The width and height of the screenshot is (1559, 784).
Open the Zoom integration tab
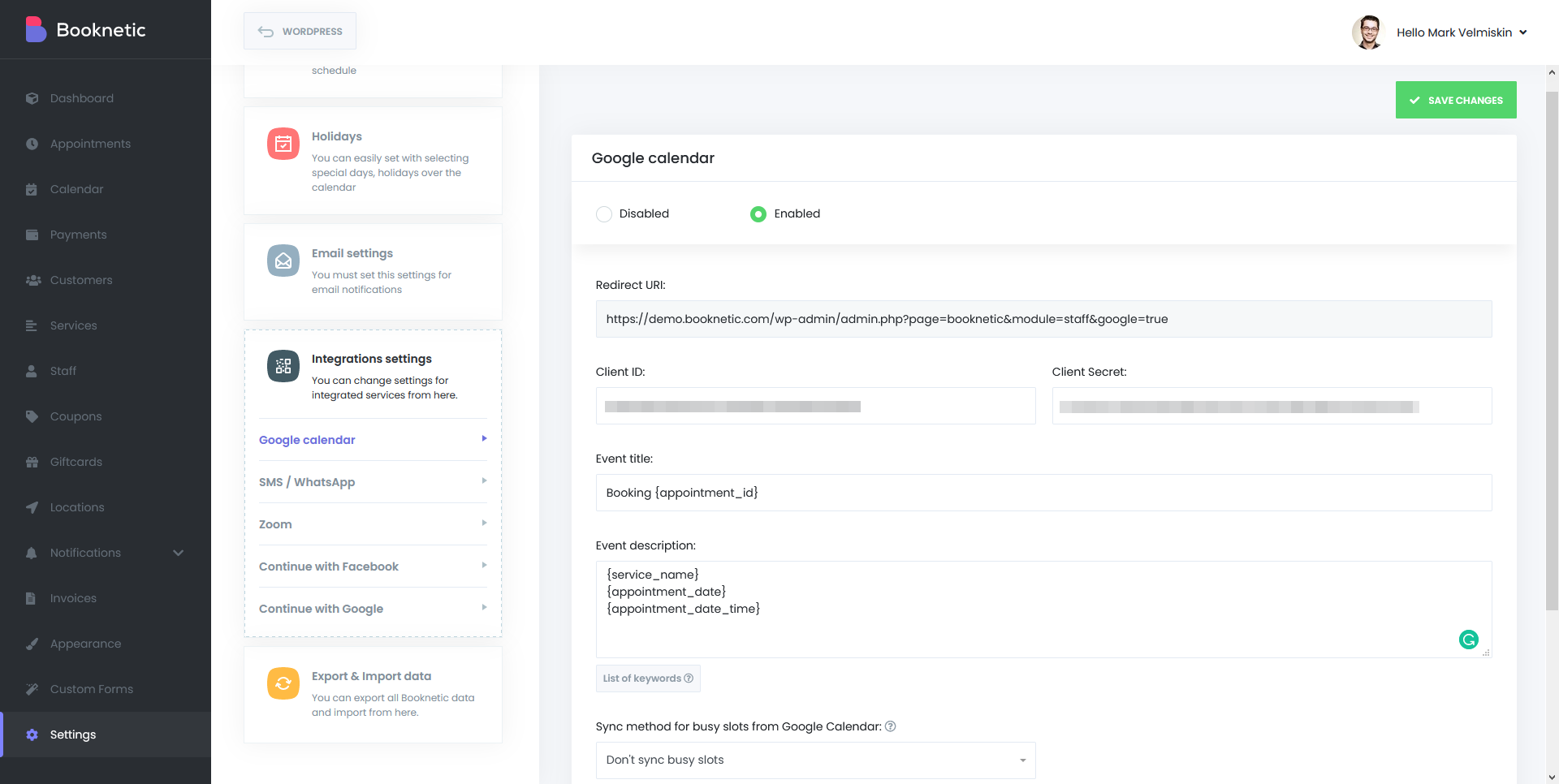(x=373, y=524)
